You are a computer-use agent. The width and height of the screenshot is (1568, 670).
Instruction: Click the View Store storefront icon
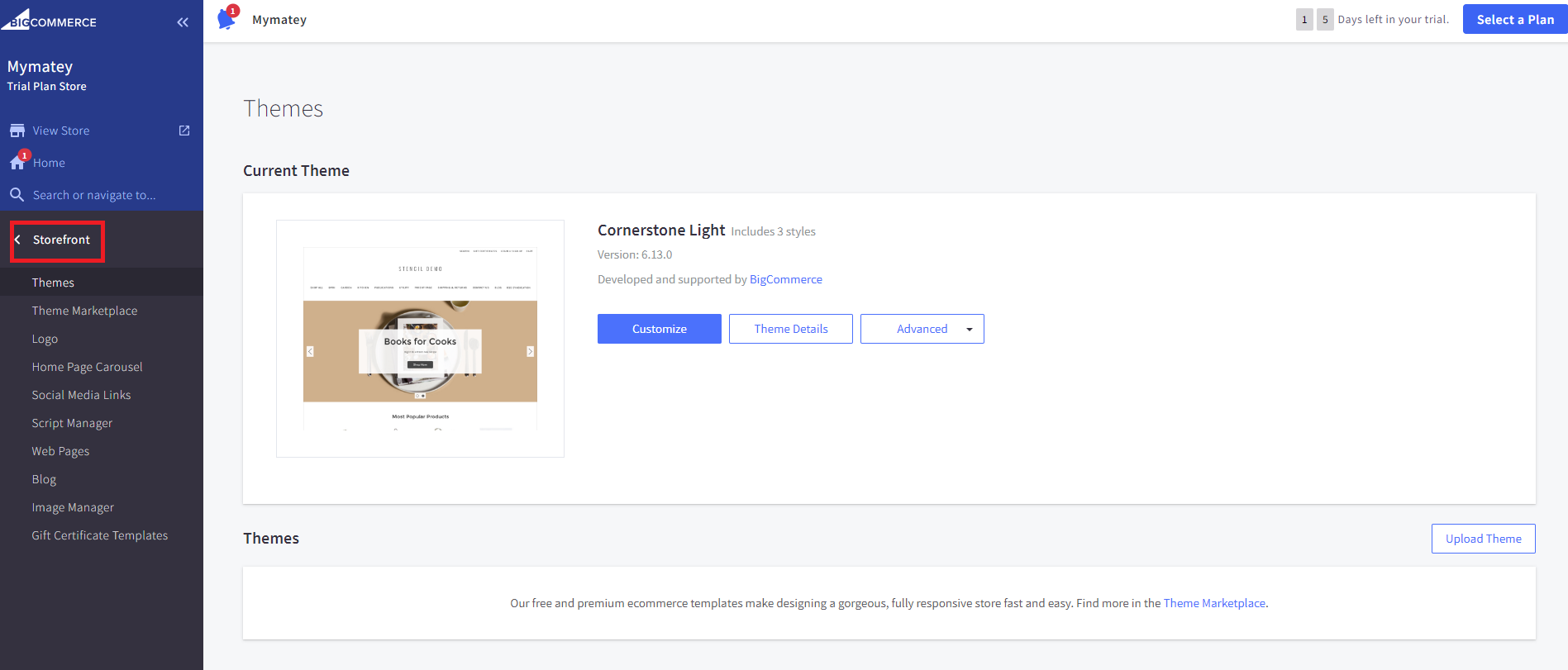point(17,131)
